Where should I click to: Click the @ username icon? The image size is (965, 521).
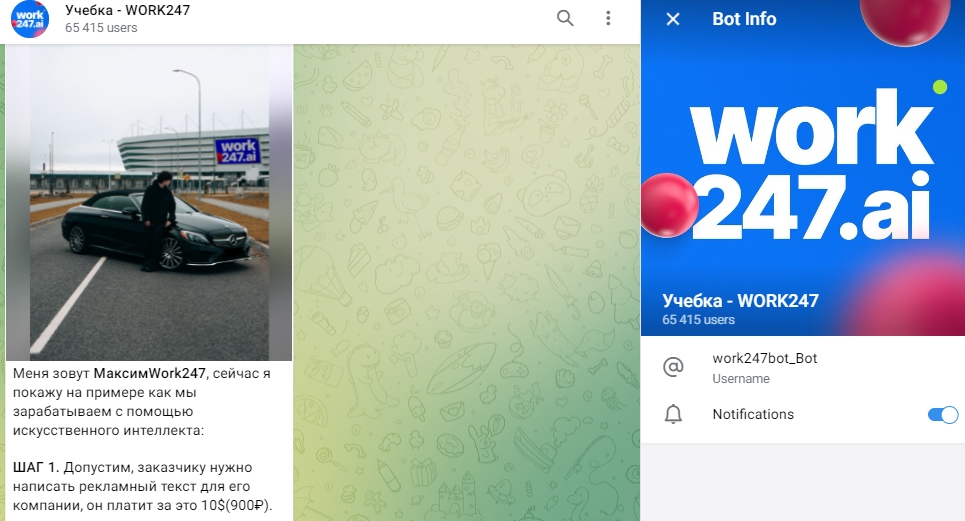[x=673, y=367]
